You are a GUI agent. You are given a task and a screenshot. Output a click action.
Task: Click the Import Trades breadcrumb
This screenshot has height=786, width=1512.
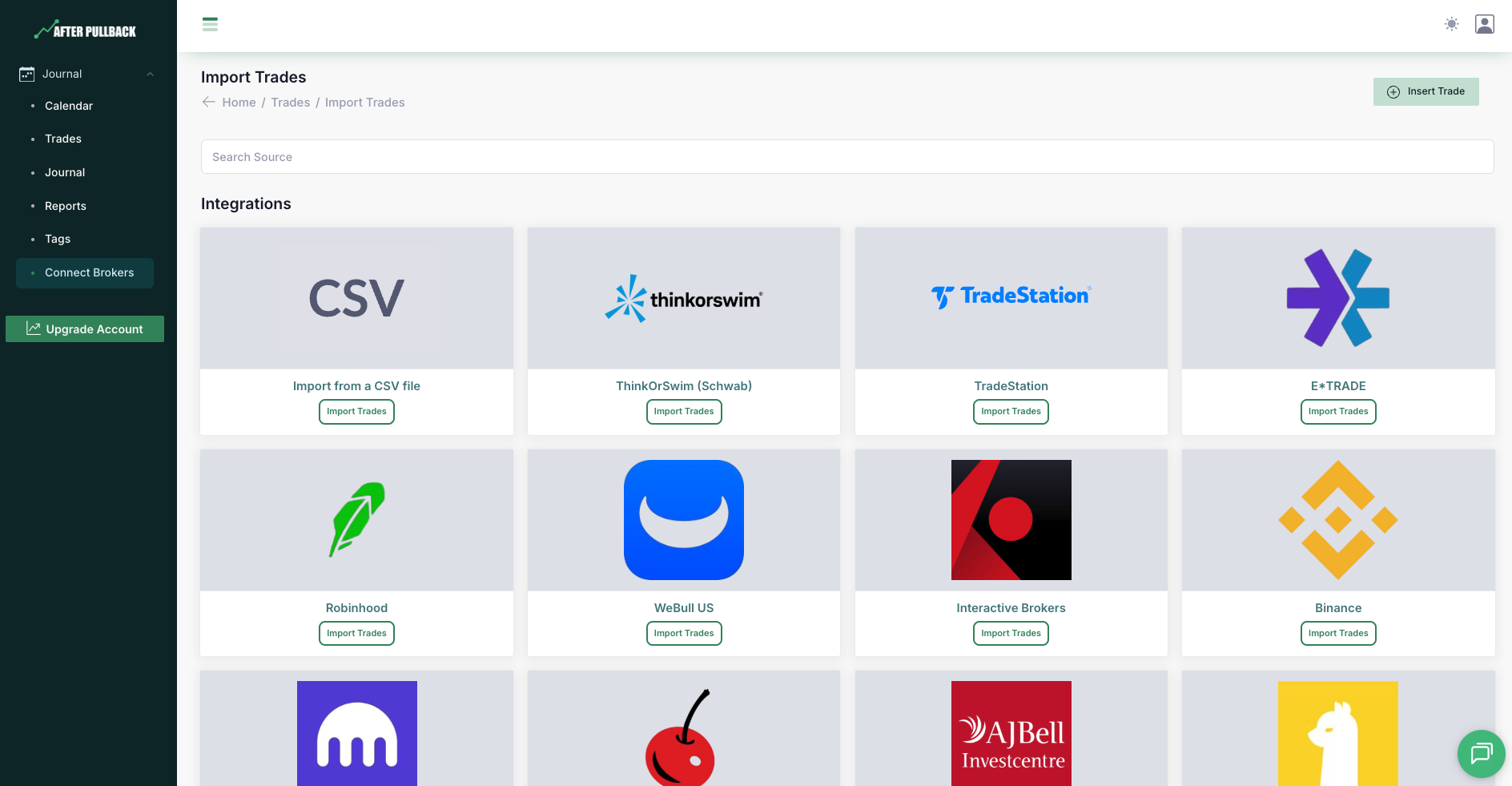click(x=365, y=103)
